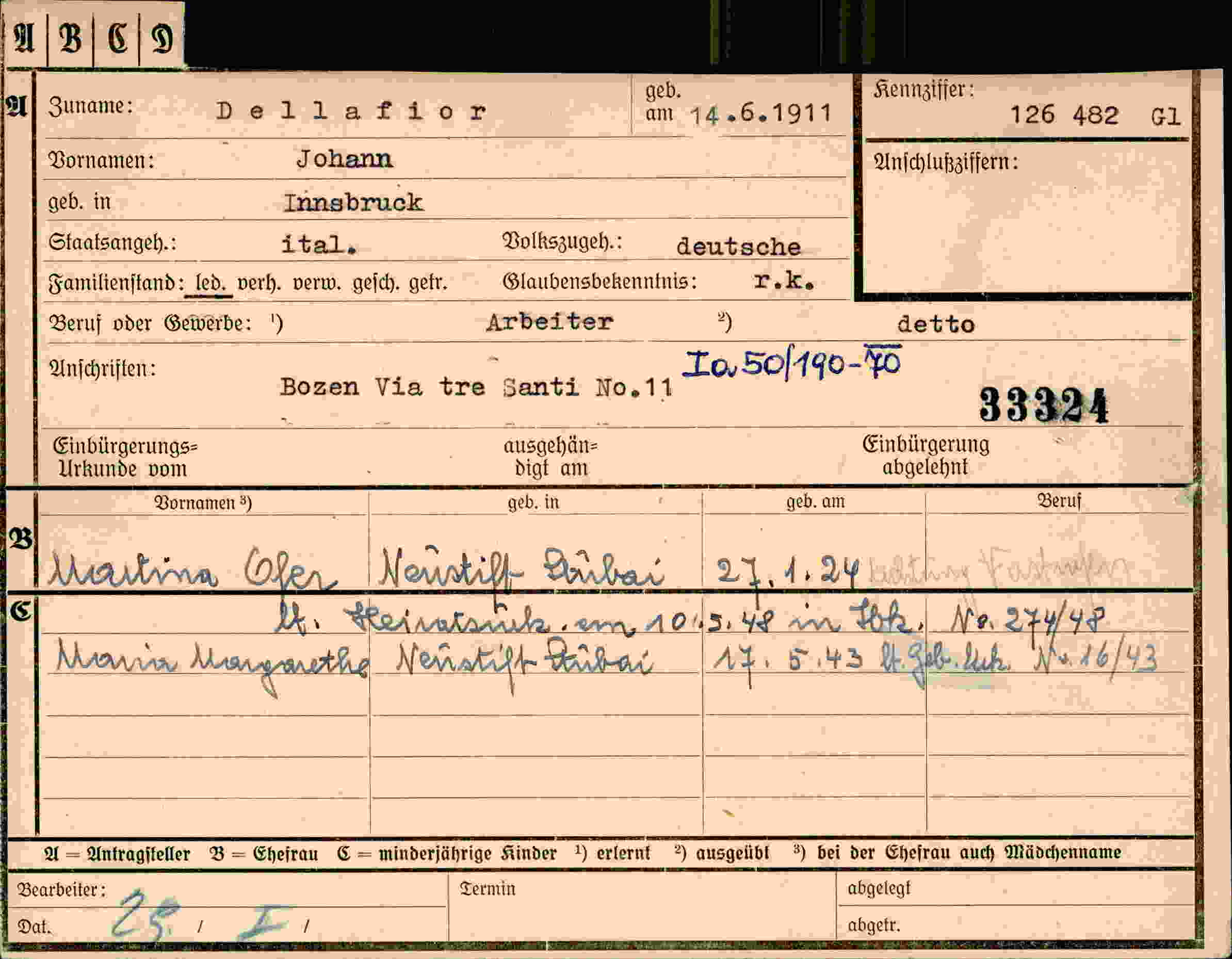The height and width of the screenshot is (959, 1232).
Task: Click the 'Volkszugeh.:' label
Action: coord(562,242)
